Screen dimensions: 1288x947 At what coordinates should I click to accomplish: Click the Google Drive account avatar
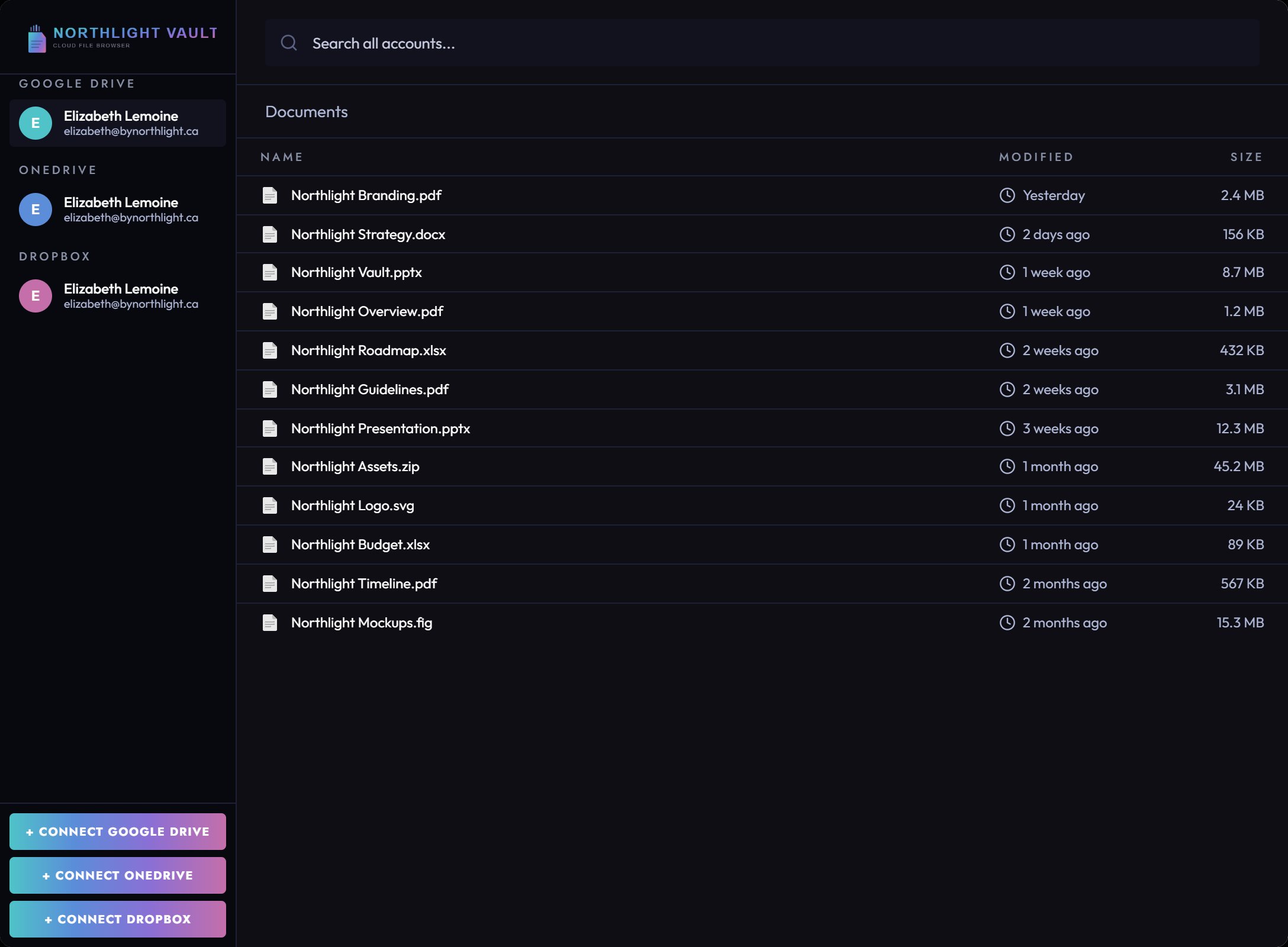(36, 123)
